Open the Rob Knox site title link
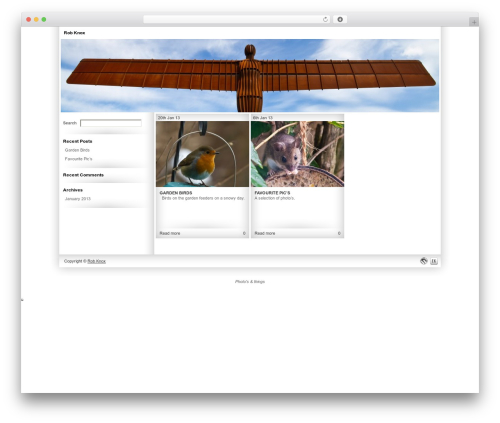 click(x=74, y=33)
